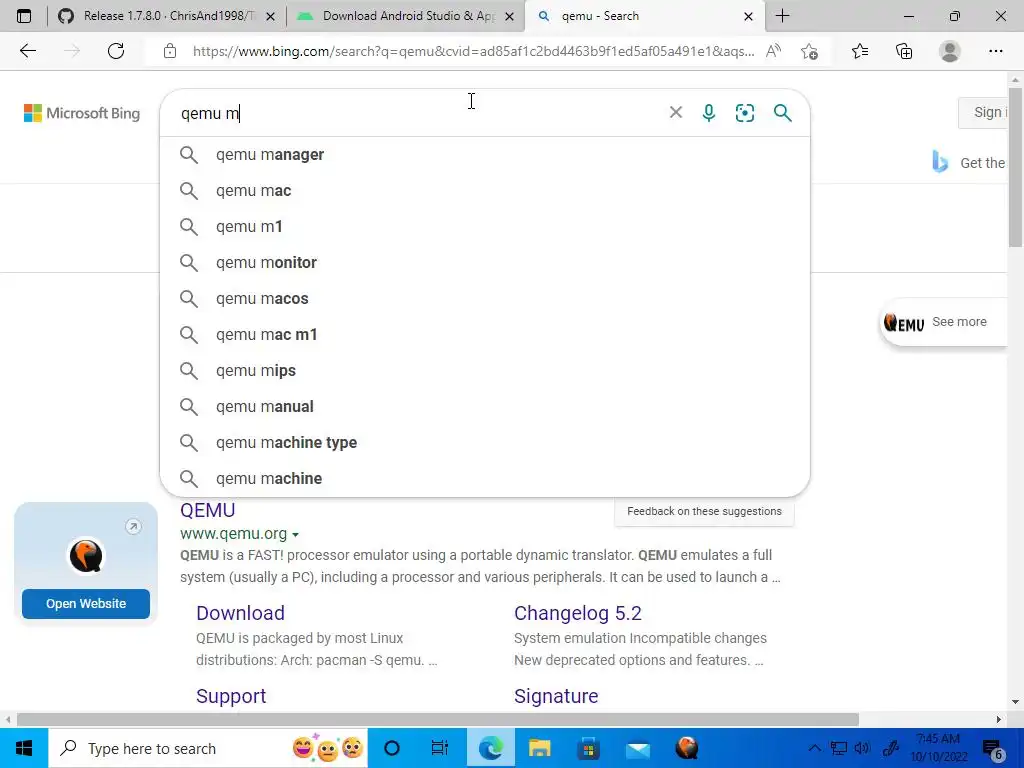Open volume control in system tray
The width and height of the screenshot is (1024, 768).
pos(862,748)
